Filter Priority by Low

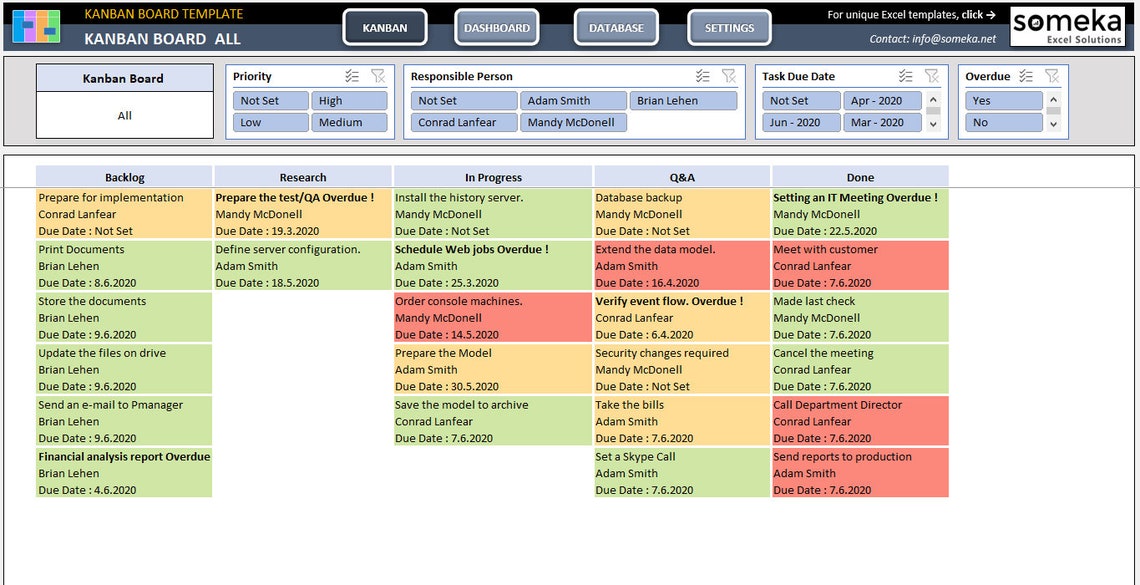[x=271, y=123]
